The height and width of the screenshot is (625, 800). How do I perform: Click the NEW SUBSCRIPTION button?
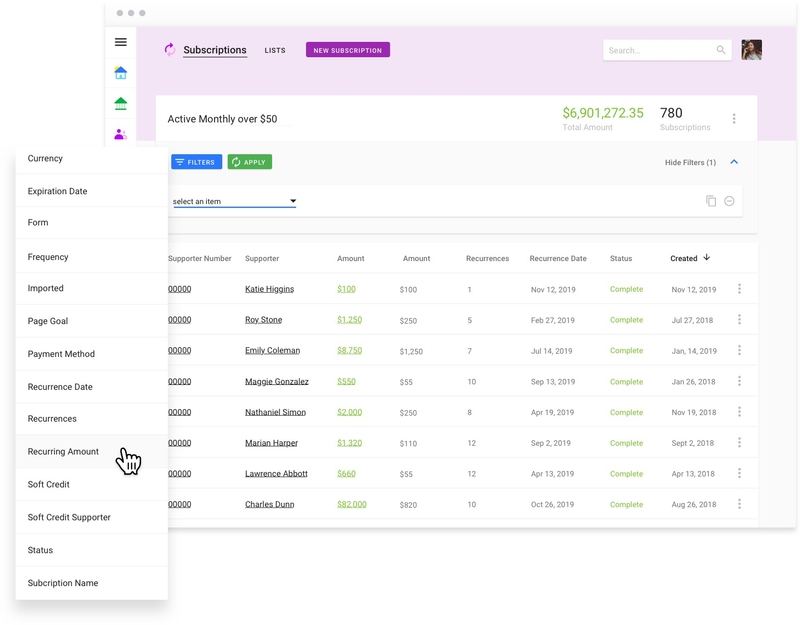[347, 49]
